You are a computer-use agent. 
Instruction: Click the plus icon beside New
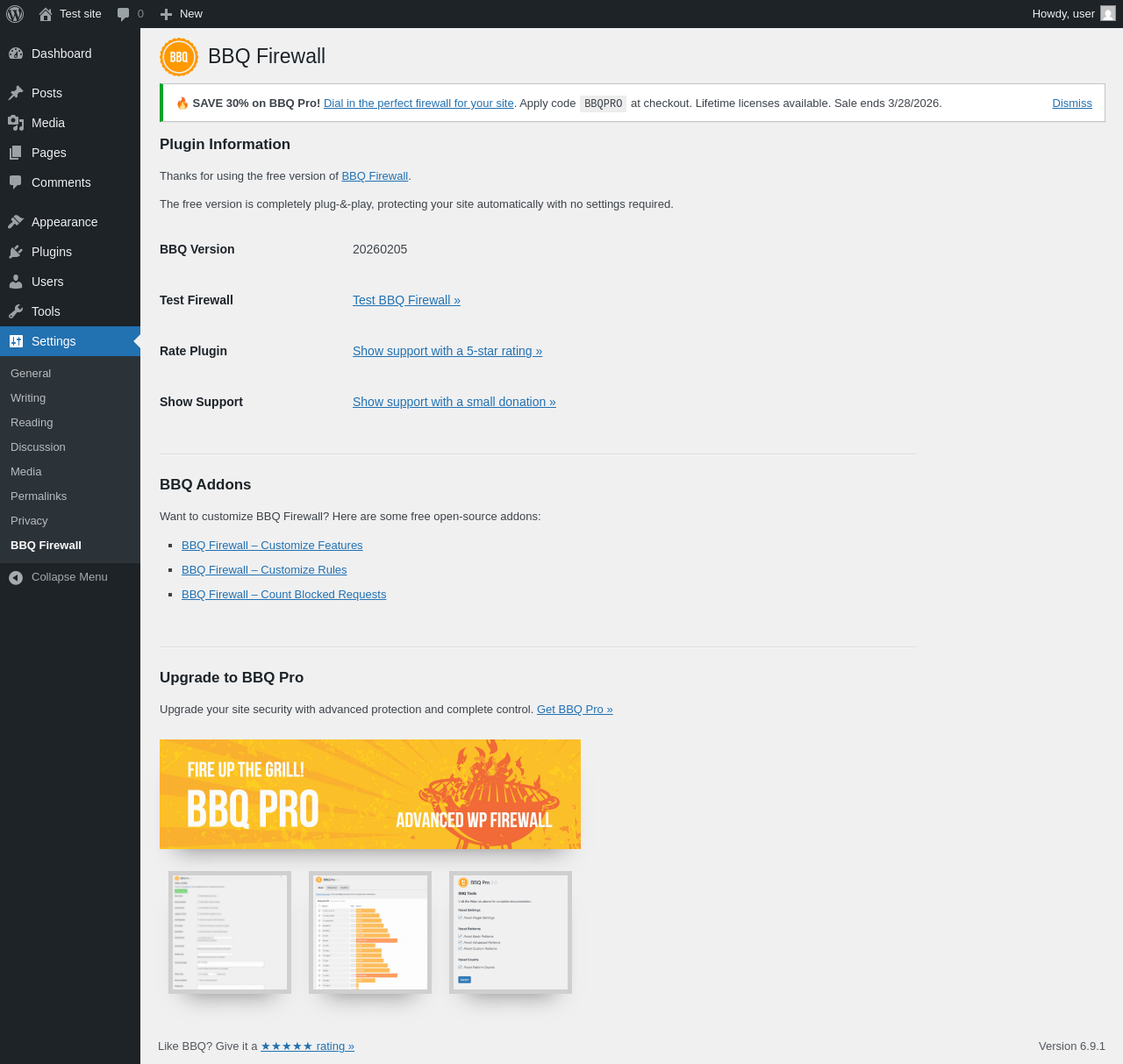[x=166, y=14]
